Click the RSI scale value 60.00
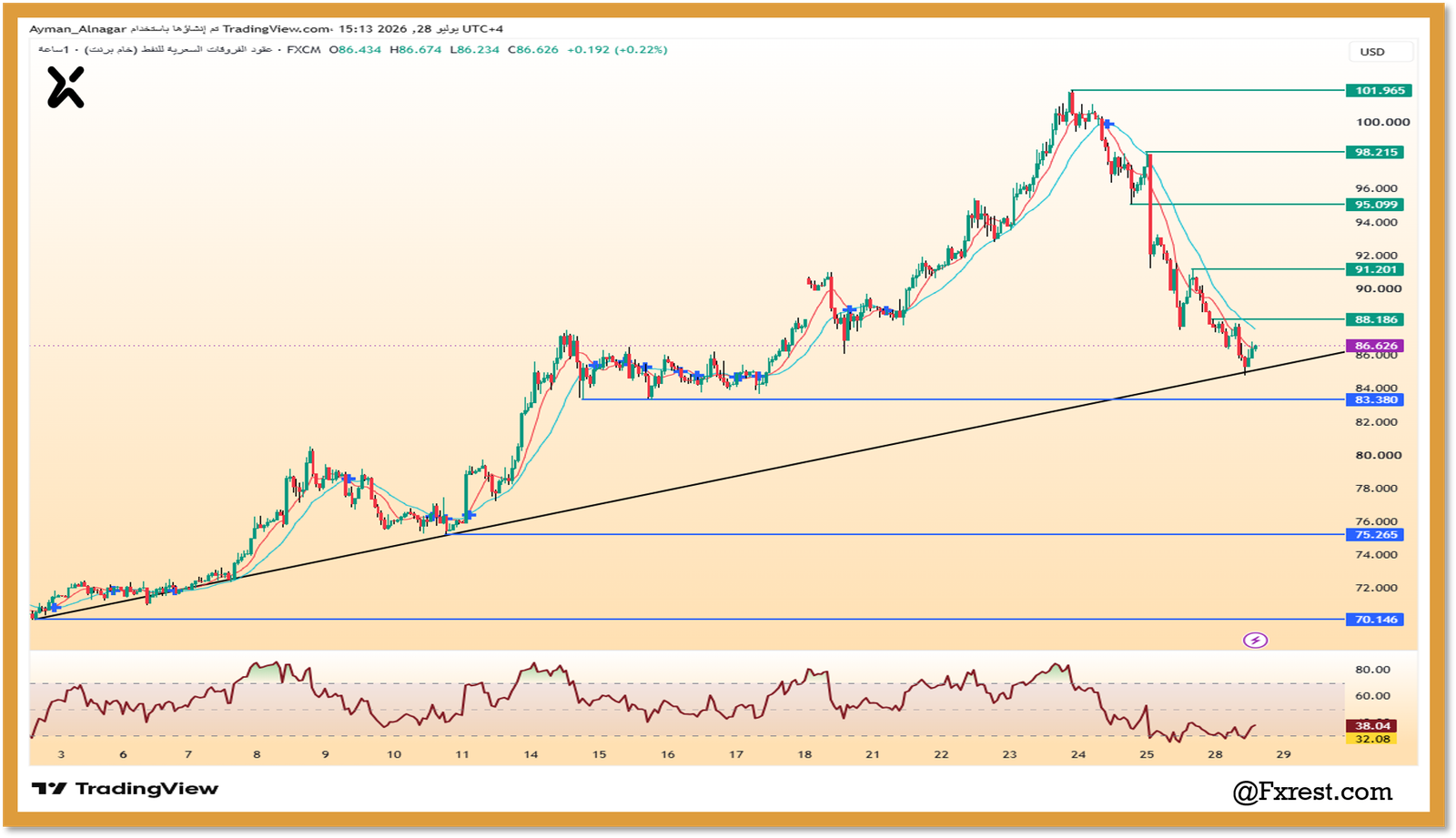This screenshot has height=838, width=1456. (1372, 696)
